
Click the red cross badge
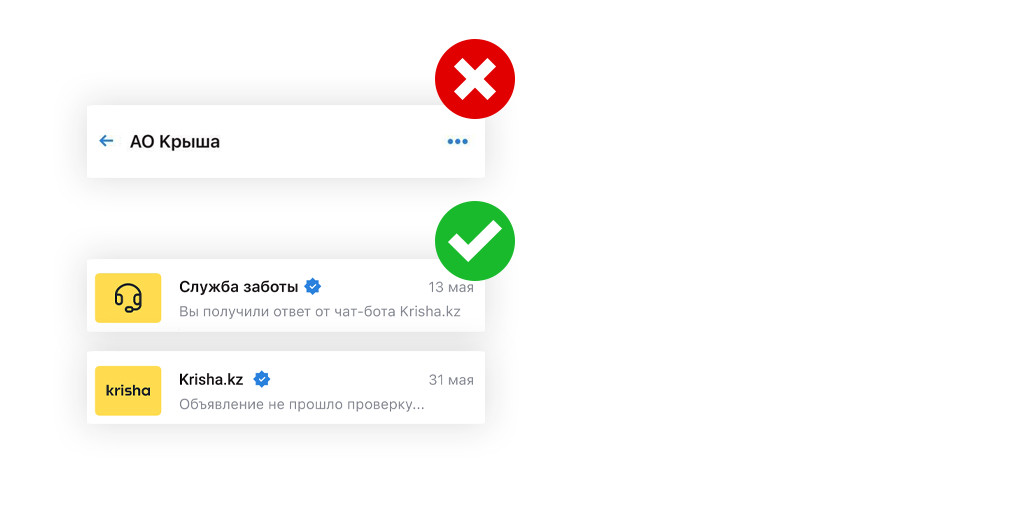(474, 79)
